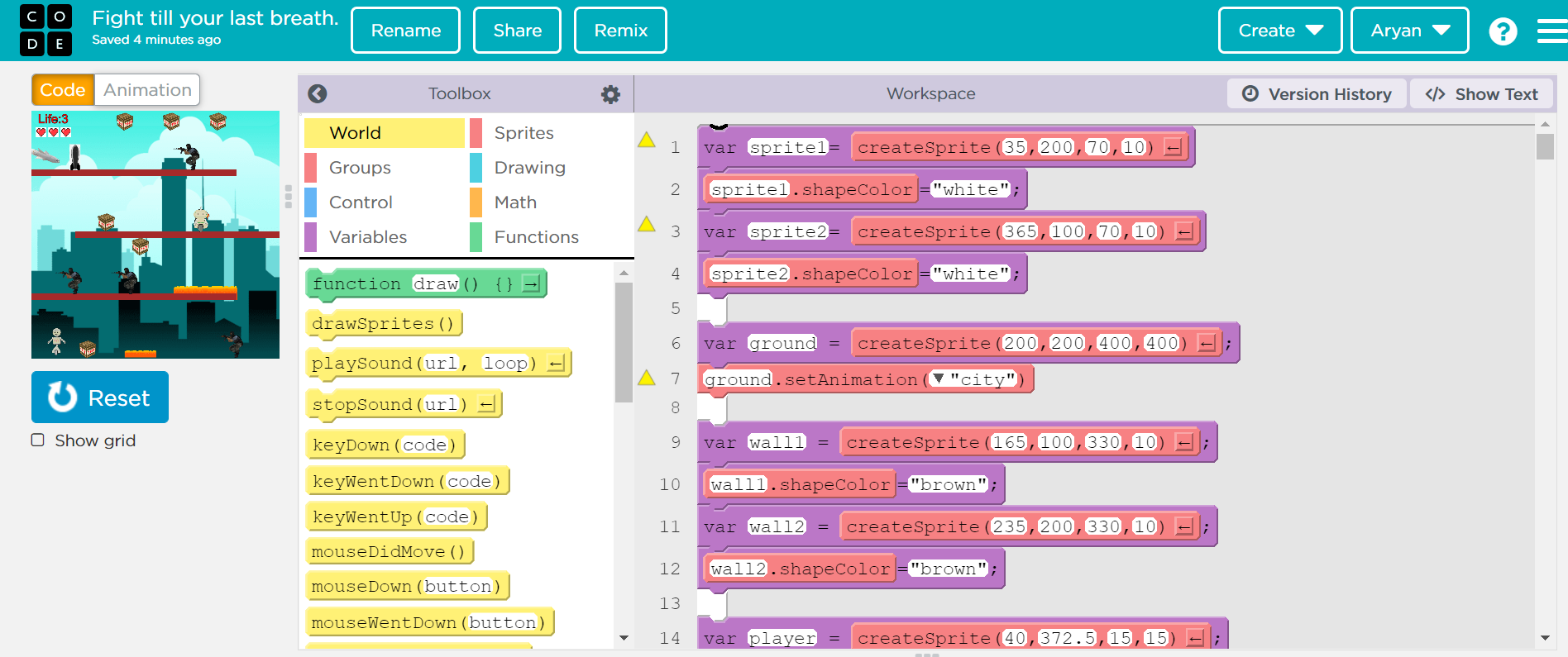Viewport: 1568px width, 657px height.
Task: Select the Functions toolbox category
Action: pos(550,237)
